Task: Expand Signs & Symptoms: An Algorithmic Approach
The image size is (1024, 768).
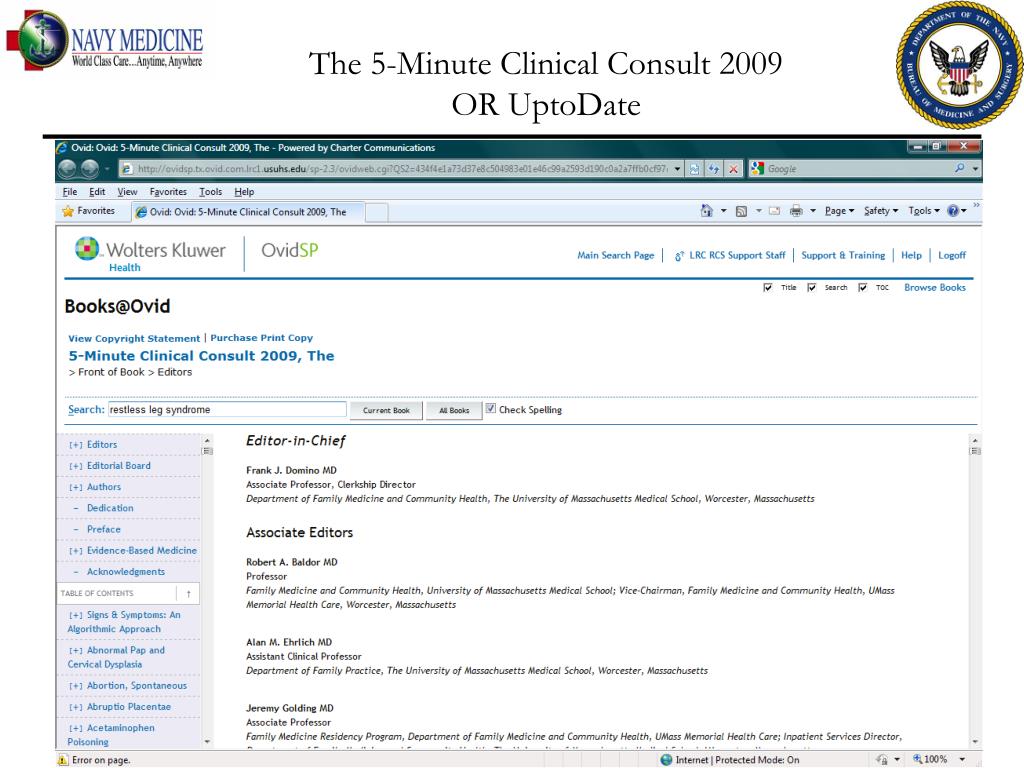Action: tap(76, 615)
